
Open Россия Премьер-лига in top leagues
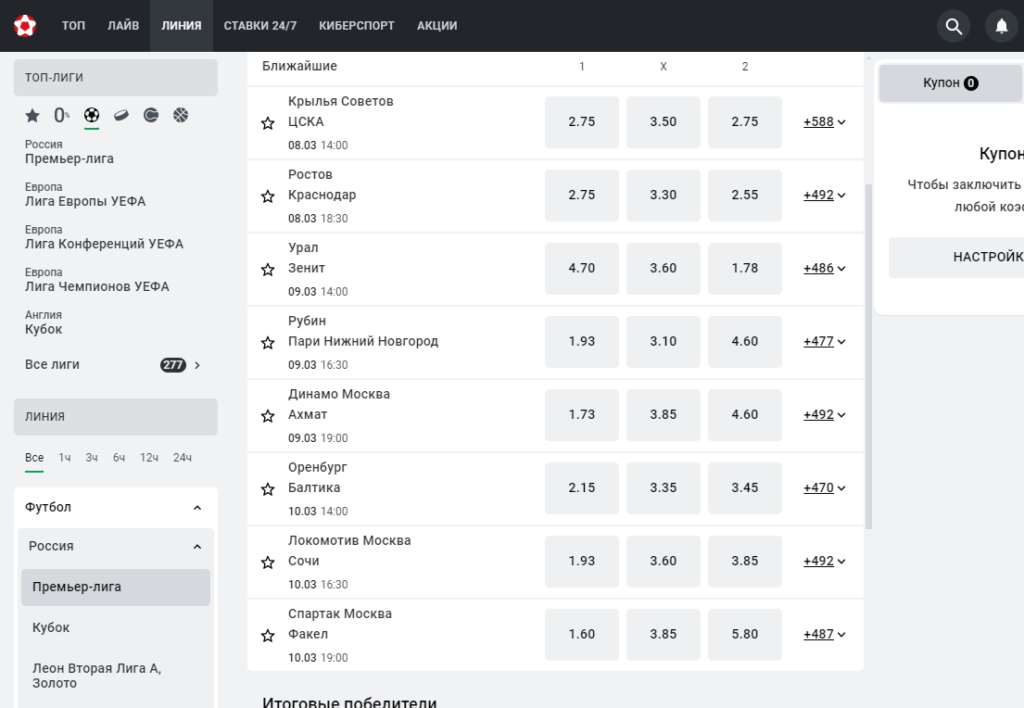(69, 152)
